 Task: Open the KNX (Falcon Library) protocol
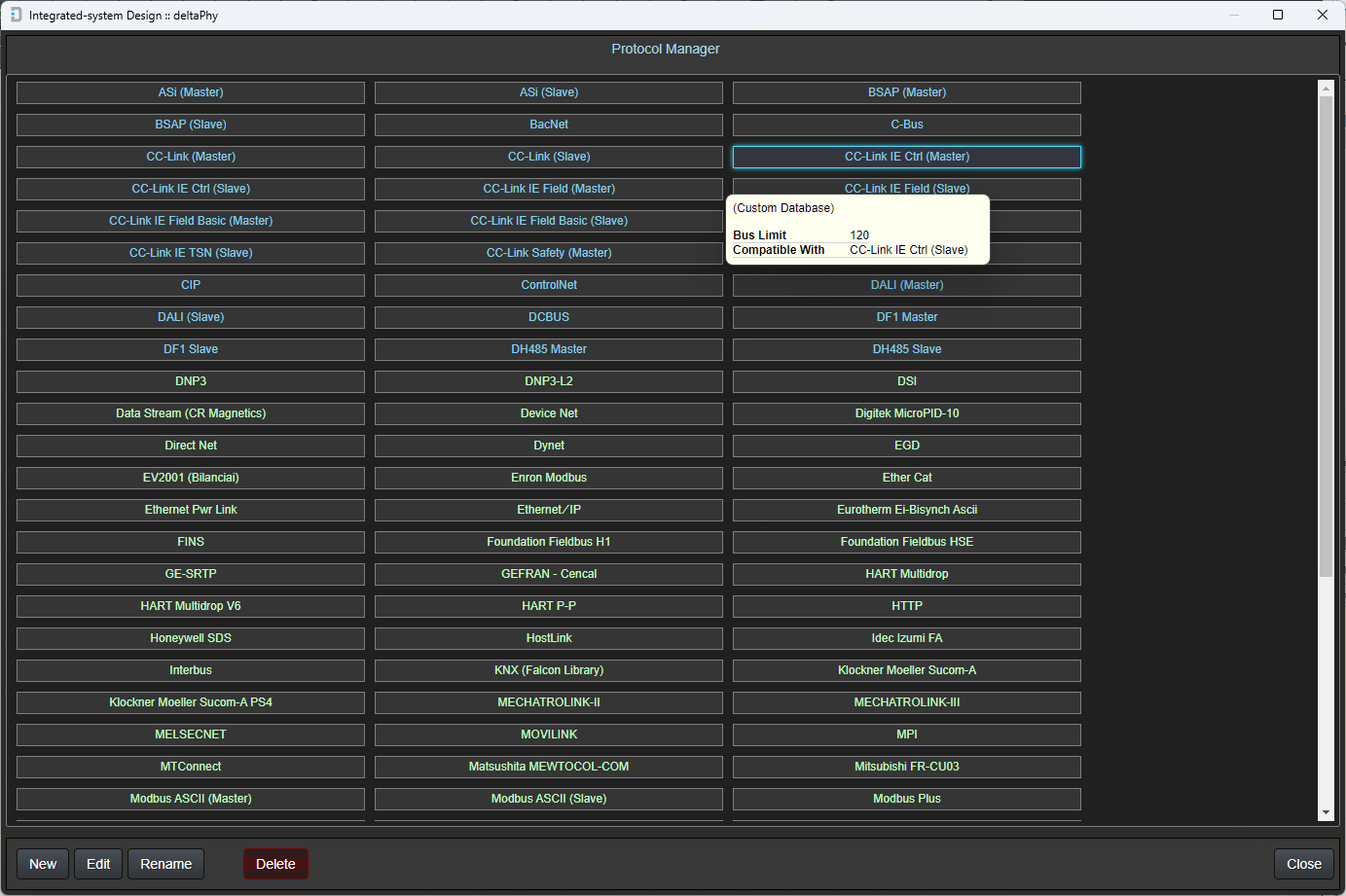click(548, 669)
